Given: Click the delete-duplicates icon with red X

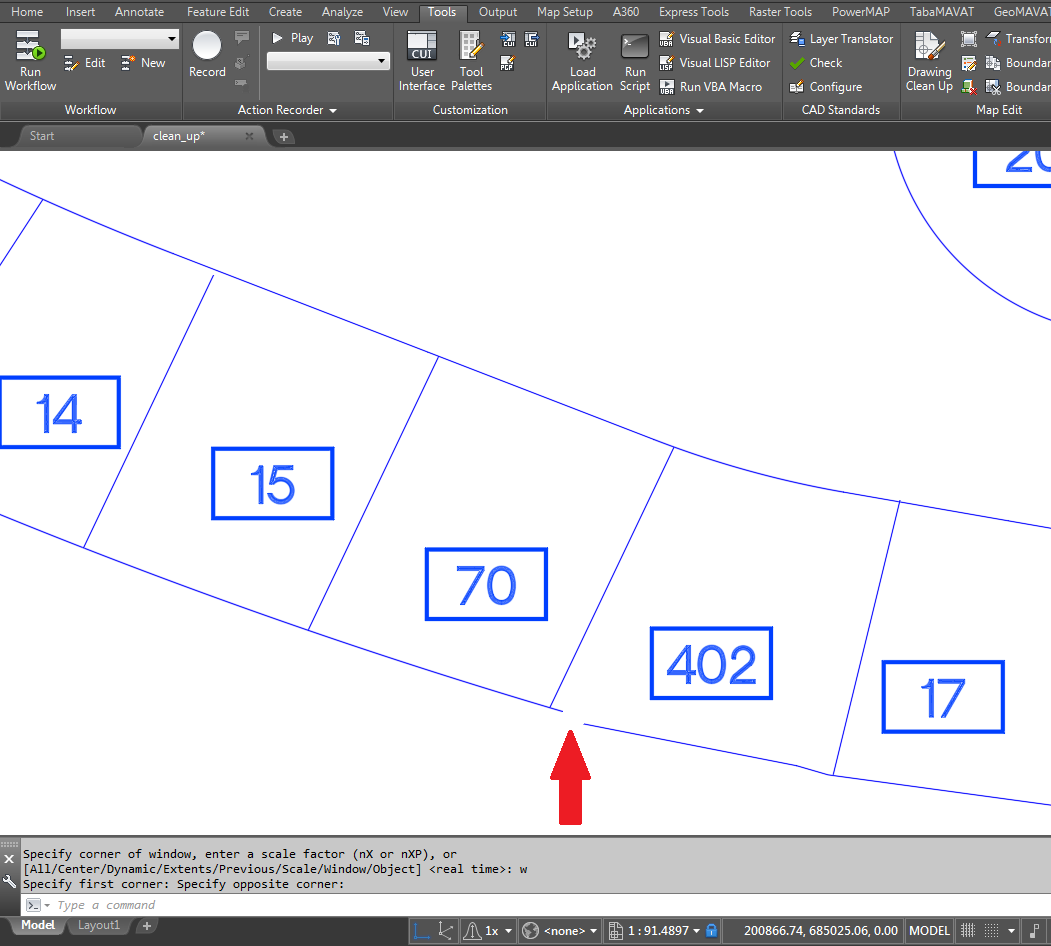Looking at the screenshot, I should tap(969, 86).
